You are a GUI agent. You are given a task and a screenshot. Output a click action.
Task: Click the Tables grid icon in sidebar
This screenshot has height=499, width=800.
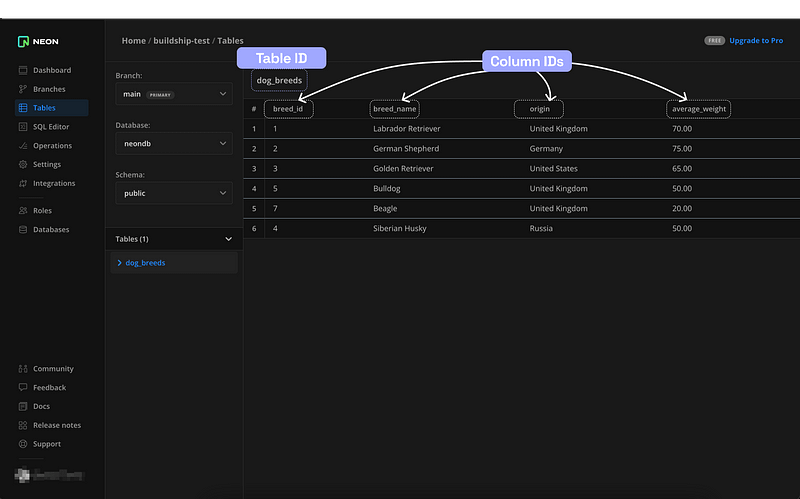click(23, 108)
